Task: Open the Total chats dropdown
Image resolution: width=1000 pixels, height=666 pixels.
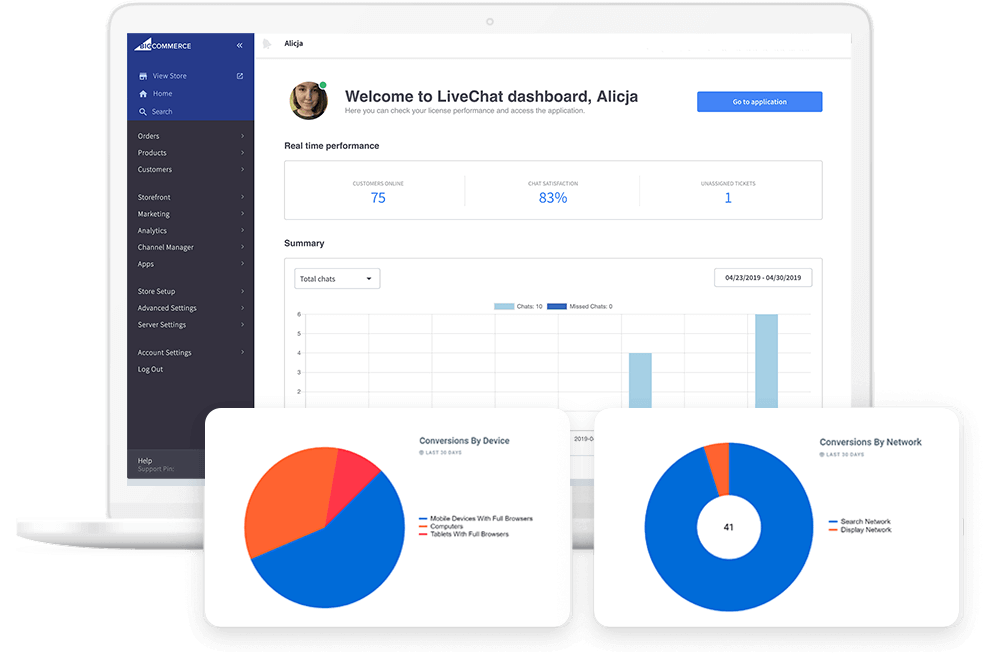Action: coord(337,278)
